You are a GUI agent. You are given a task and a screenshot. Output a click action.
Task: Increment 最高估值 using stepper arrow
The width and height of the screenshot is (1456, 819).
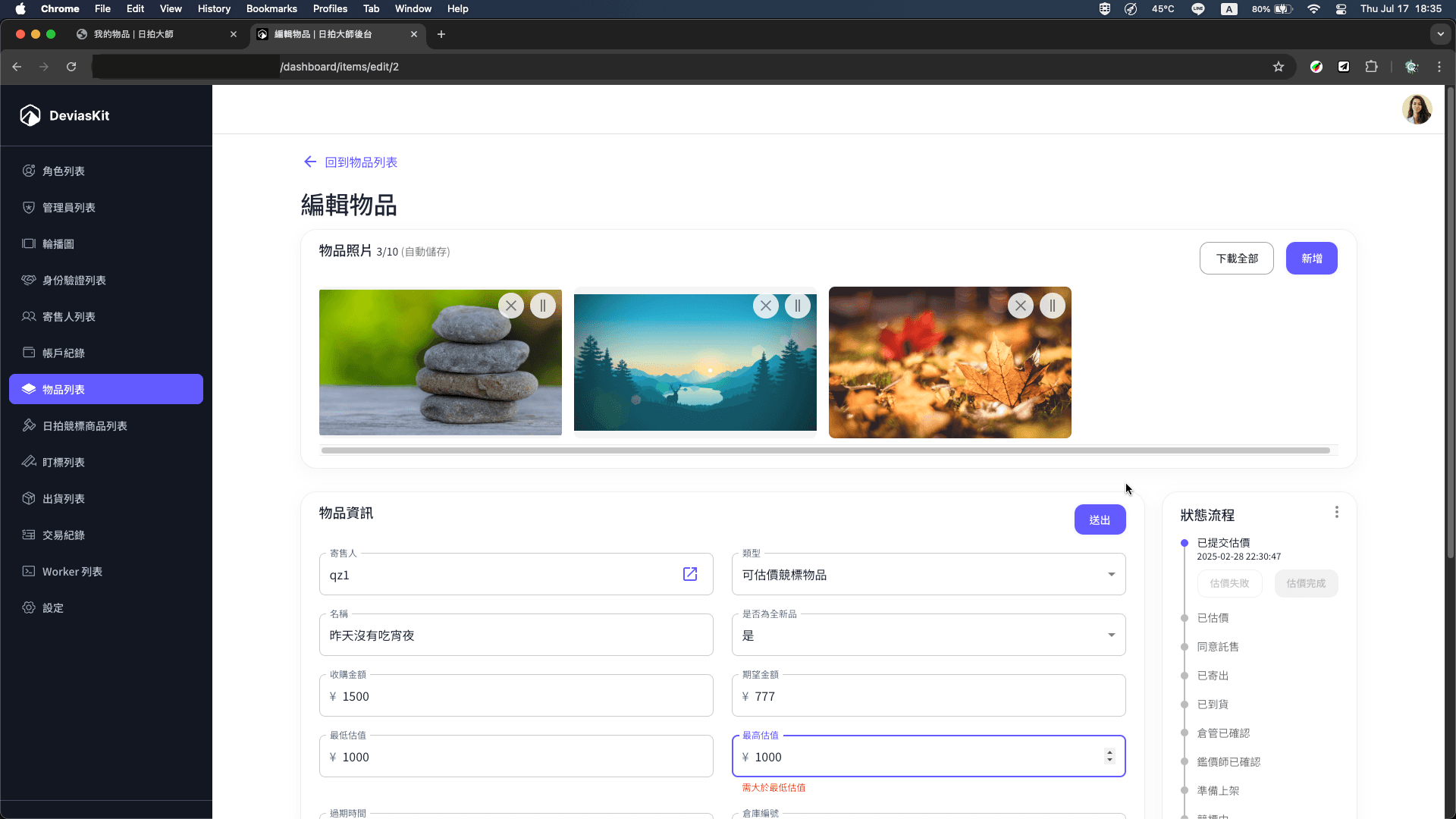[1109, 752]
